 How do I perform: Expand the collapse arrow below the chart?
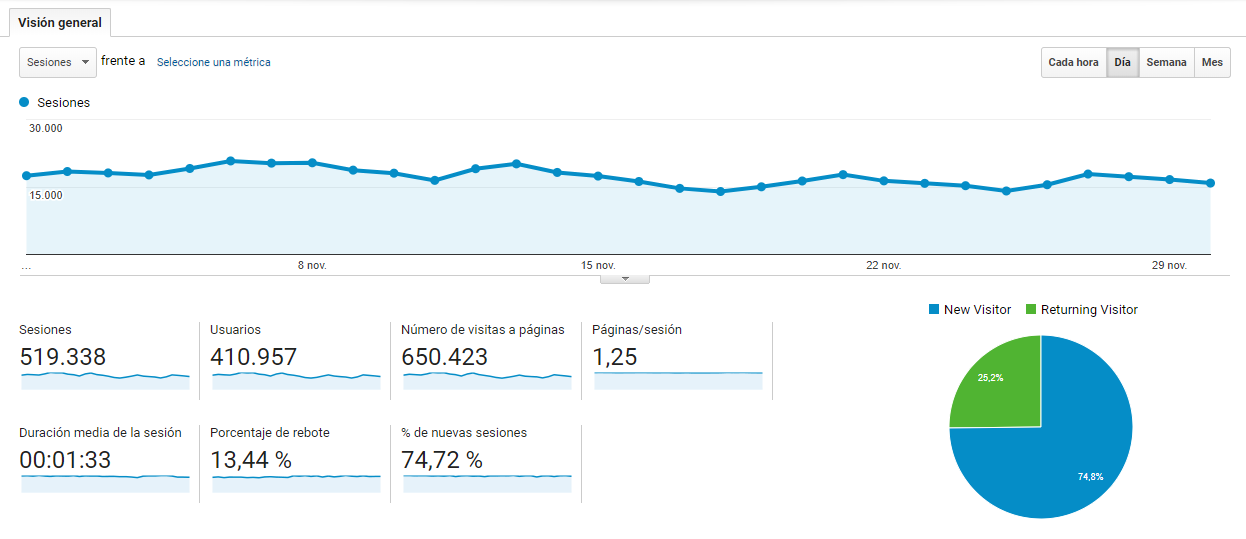[x=625, y=279]
